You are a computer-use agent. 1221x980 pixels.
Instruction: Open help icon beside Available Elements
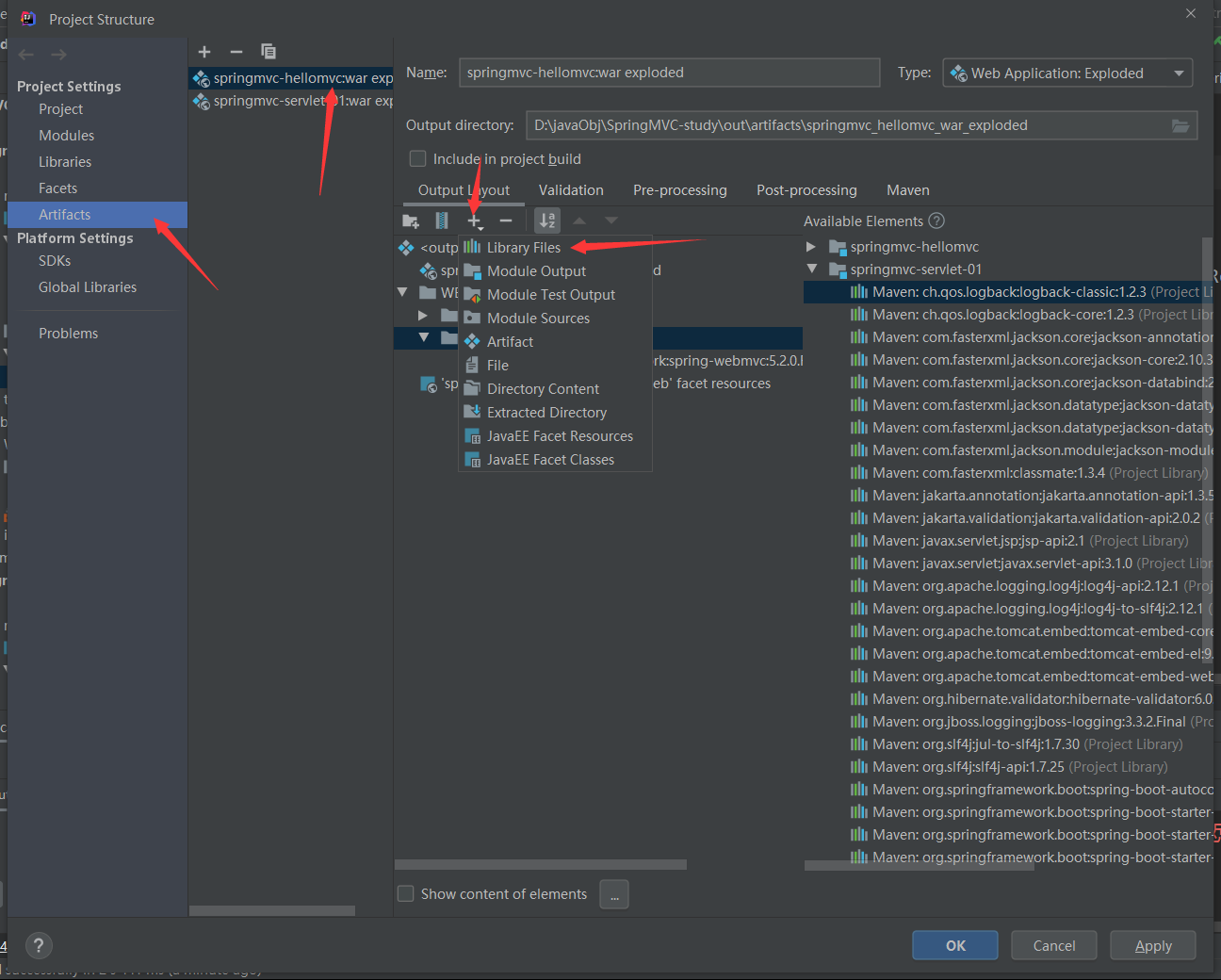coord(936,220)
